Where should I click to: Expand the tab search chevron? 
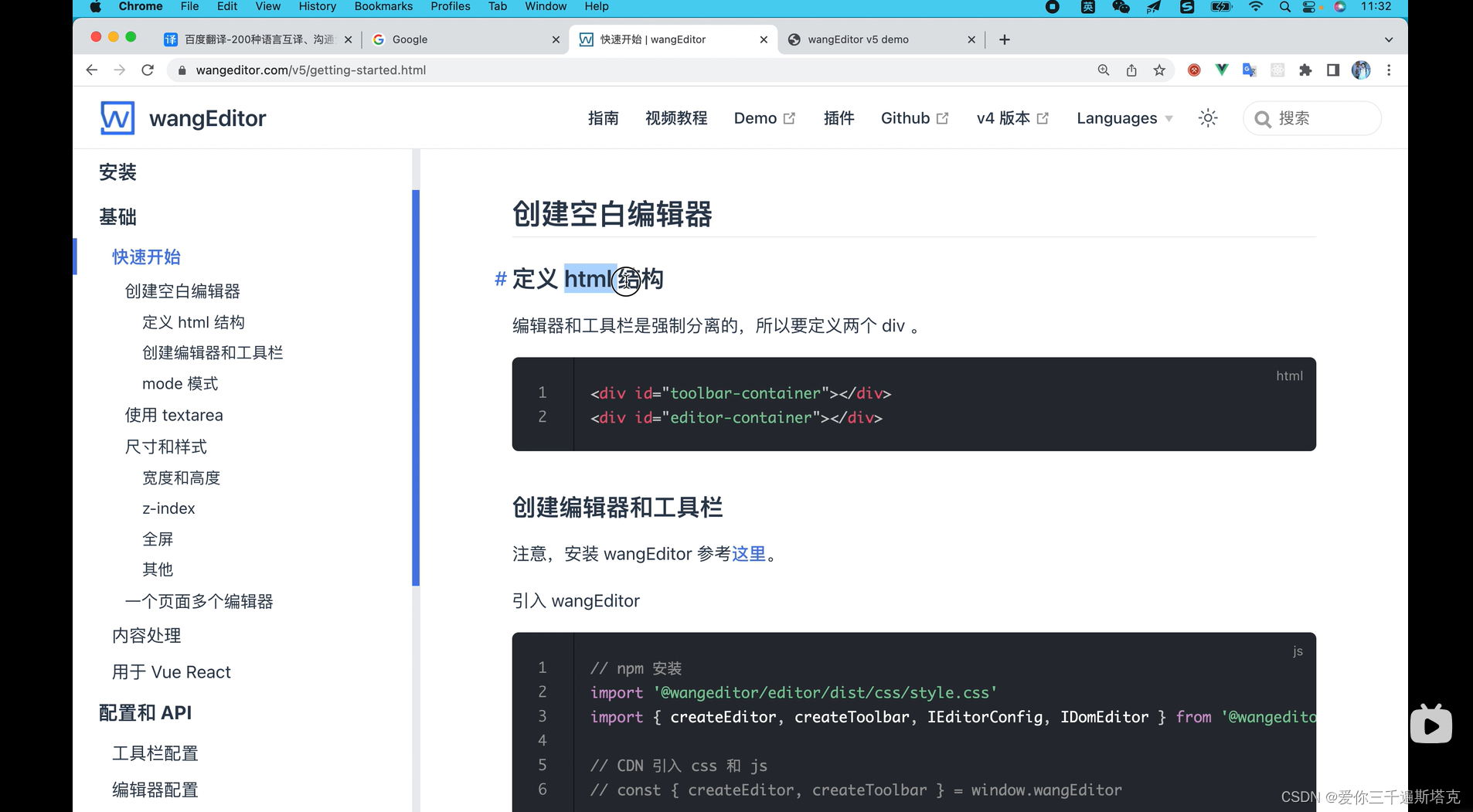click(x=1388, y=39)
